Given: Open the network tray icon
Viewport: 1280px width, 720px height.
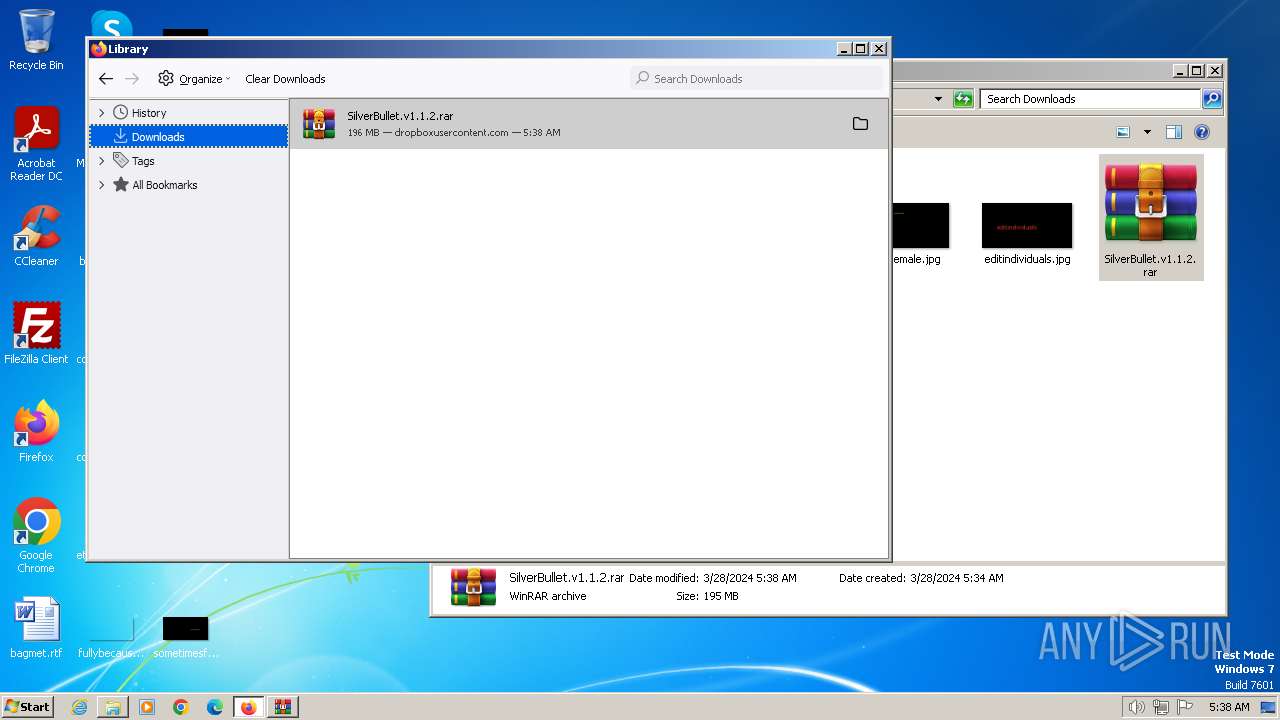Looking at the screenshot, I should pyautogui.click(x=1160, y=707).
